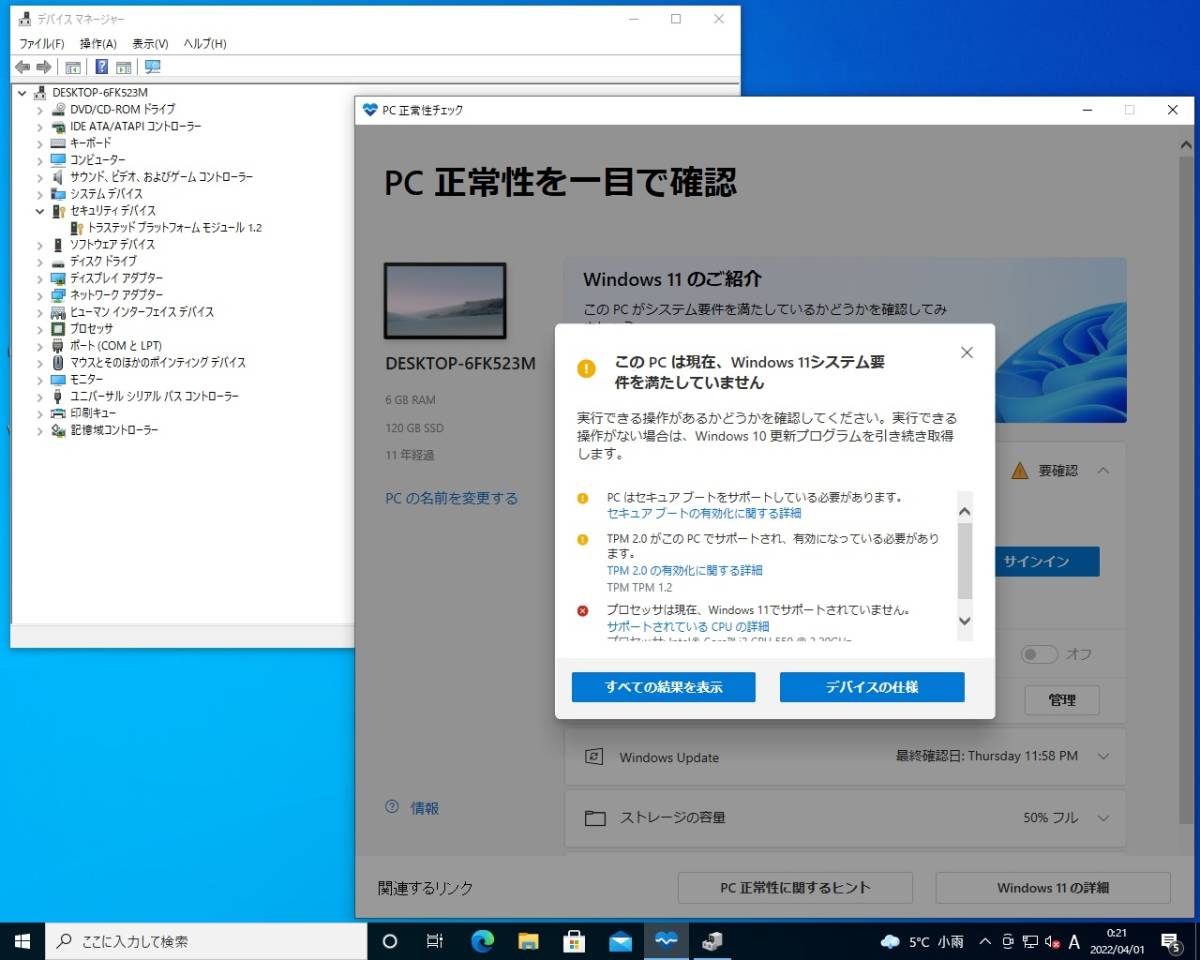The width and height of the screenshot is (1200, 960).
Task: Expand the プロセッサ tree node
Action: [40, 328]
